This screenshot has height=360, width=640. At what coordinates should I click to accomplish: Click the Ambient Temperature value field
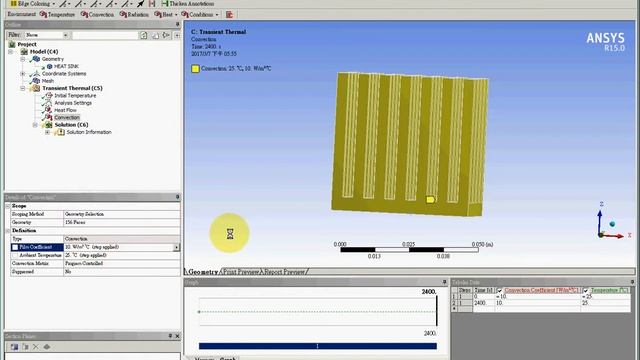(x=122, y=256)
